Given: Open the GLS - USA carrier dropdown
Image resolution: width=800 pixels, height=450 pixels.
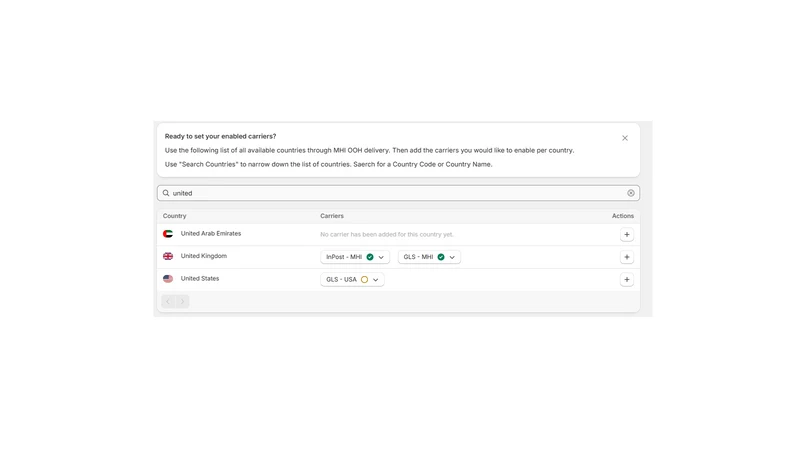Looking at the screenshot, I should (352, 279).
